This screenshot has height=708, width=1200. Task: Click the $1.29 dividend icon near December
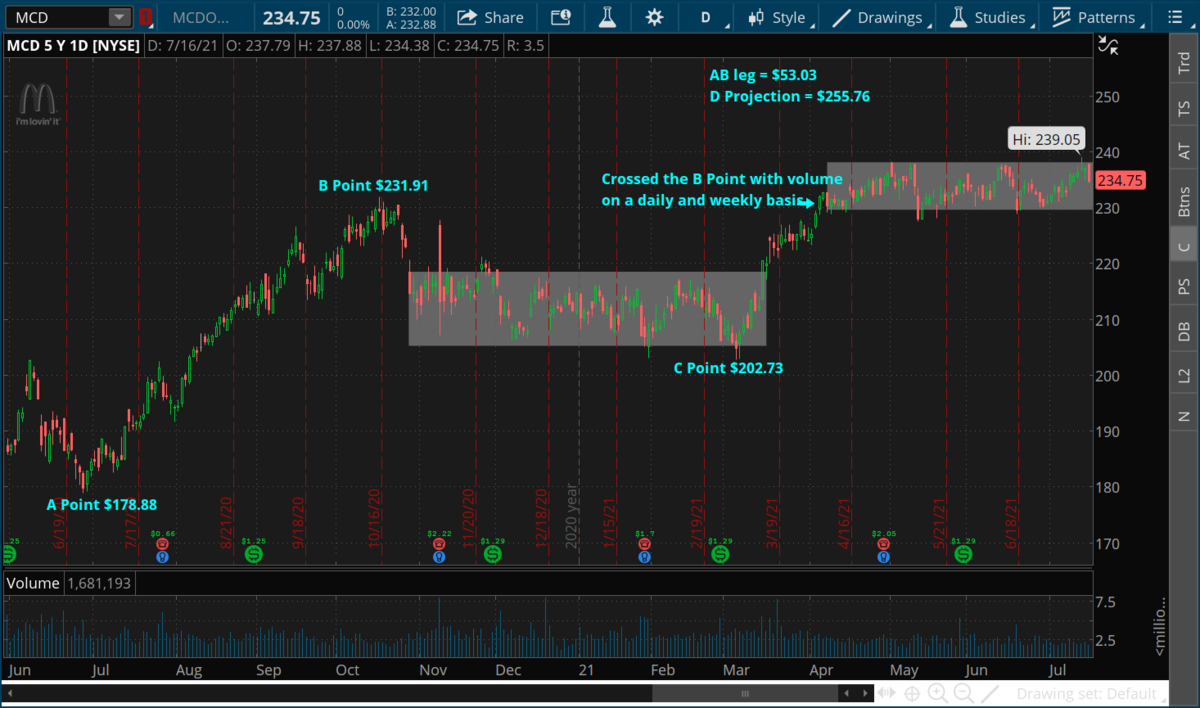click(492, 553)
